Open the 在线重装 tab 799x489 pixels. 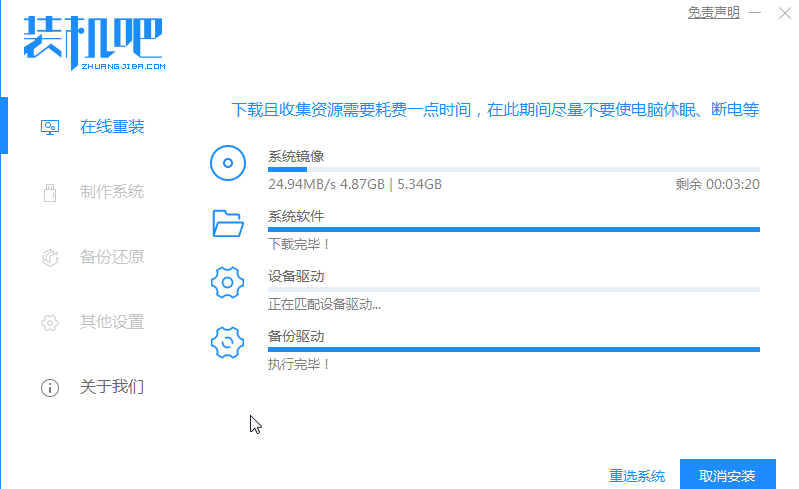click(112, 128)
